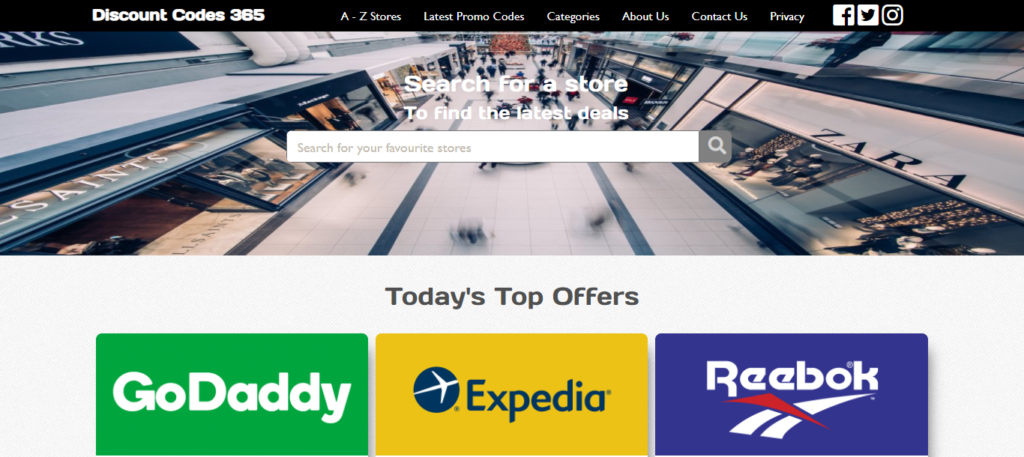1024x457 pixels.
Task: Click the Expedia airplane globe logo
Action: 437,390
